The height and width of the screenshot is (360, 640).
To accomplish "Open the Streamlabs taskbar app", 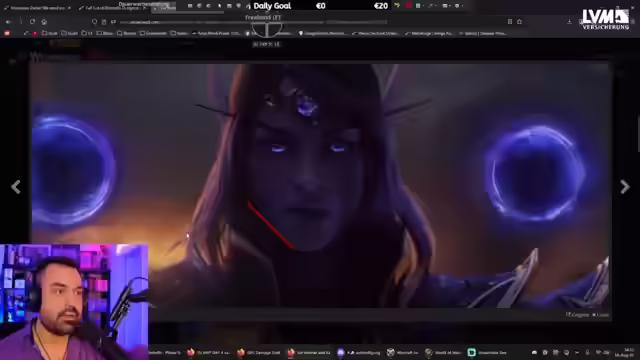I will pyautogui.click(x=471, y=352).
